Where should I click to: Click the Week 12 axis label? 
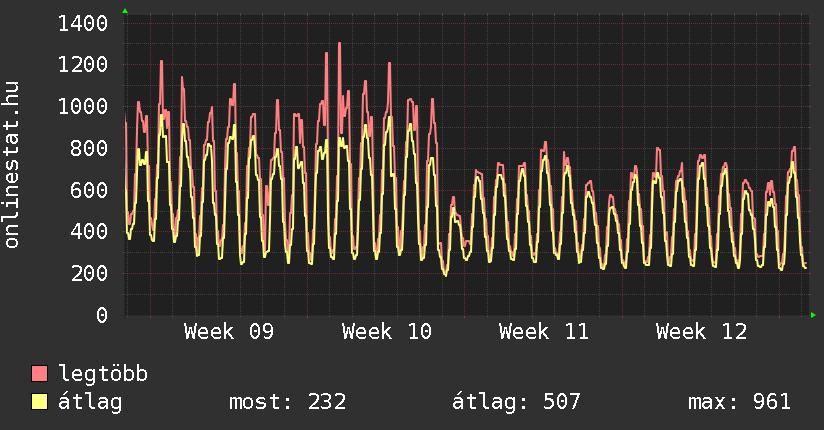coord(701,332)
